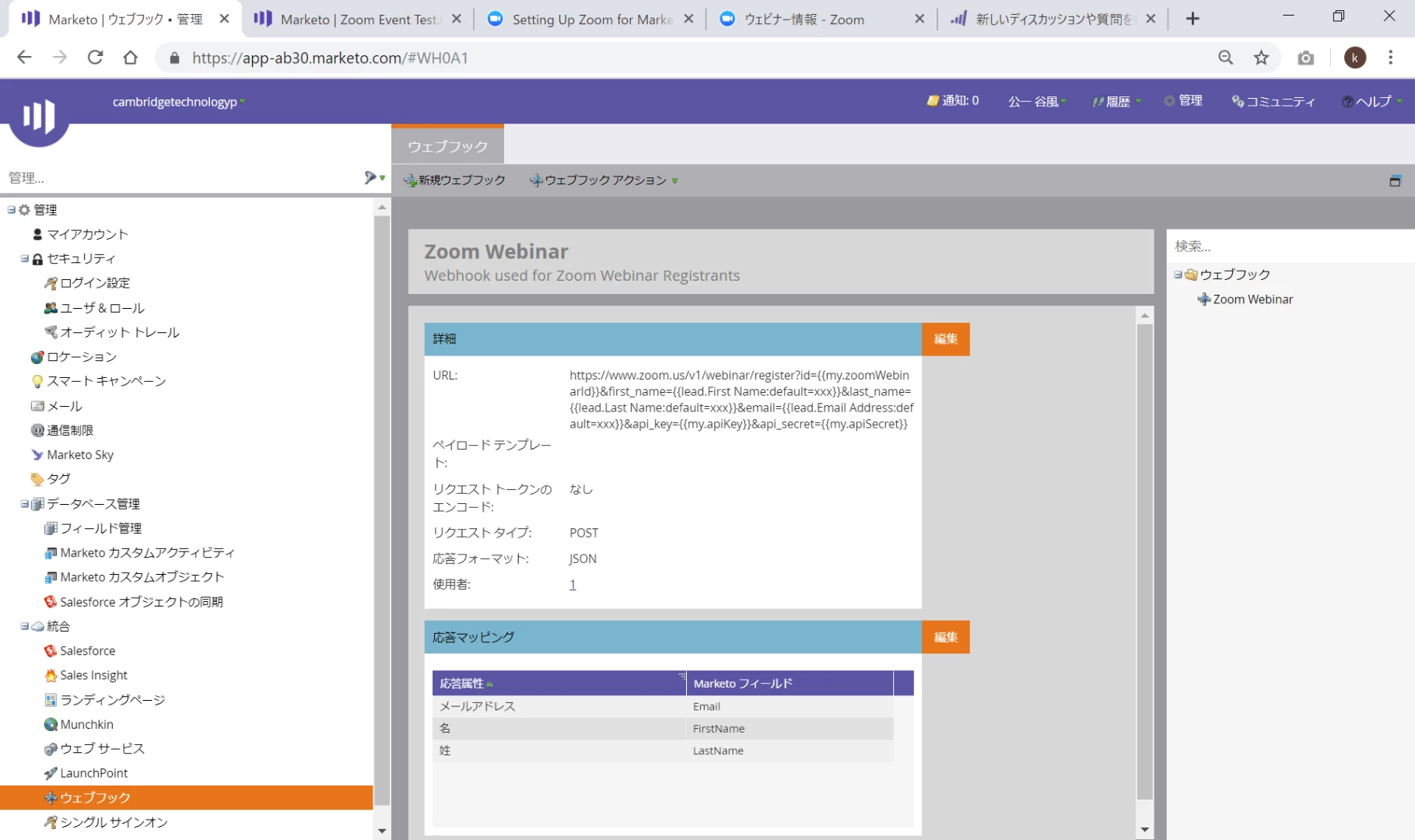Click the フィールド管理 database icon
The width and height of the screenshot is (1415, 840).
[x=51, y=528]
